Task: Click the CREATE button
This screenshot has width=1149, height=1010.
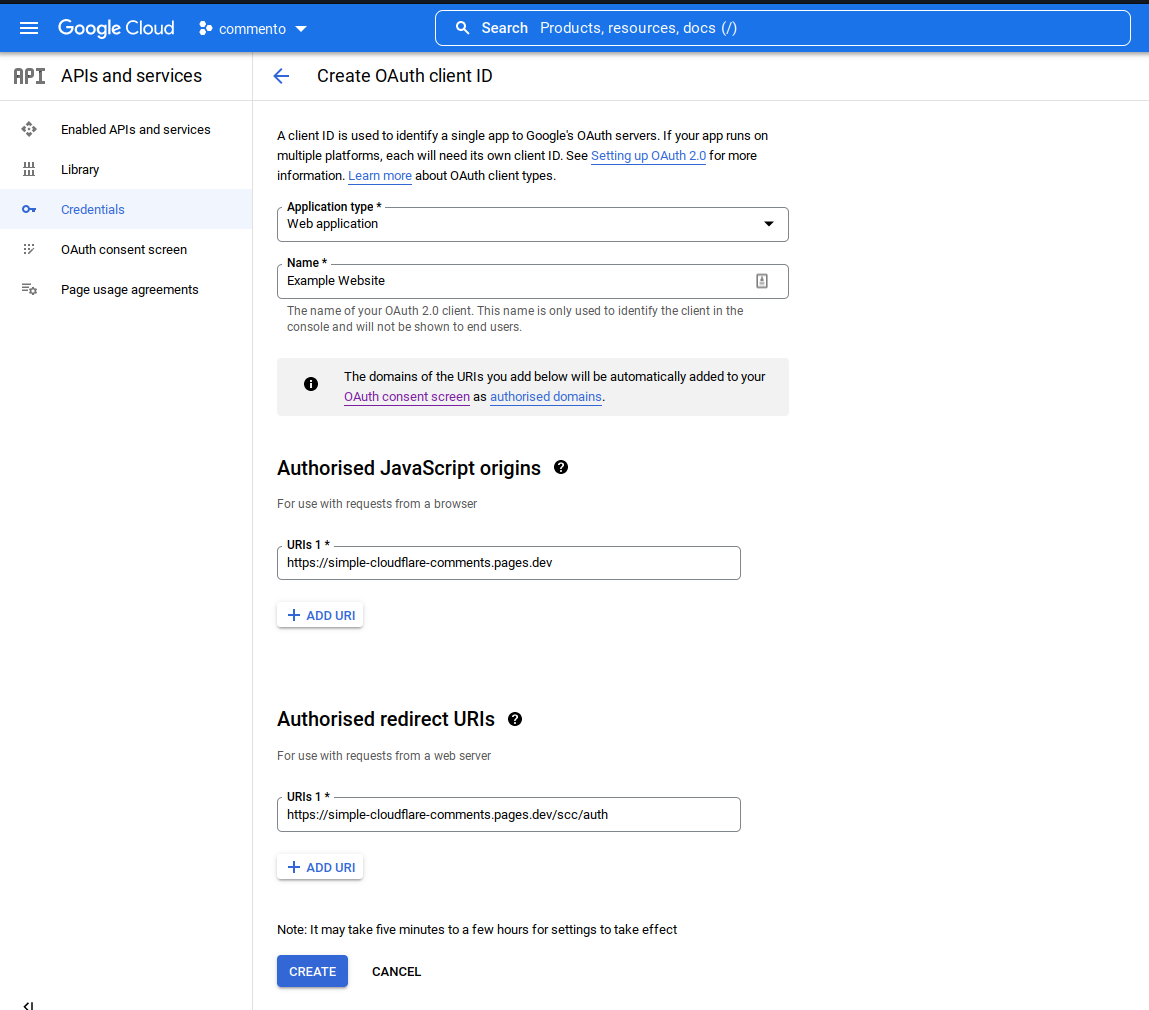Action: click(x=312, y=971)
